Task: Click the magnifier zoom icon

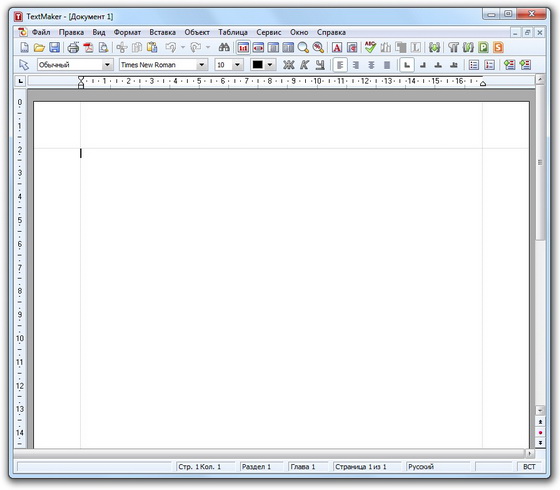Action: (x=303, y=47)
